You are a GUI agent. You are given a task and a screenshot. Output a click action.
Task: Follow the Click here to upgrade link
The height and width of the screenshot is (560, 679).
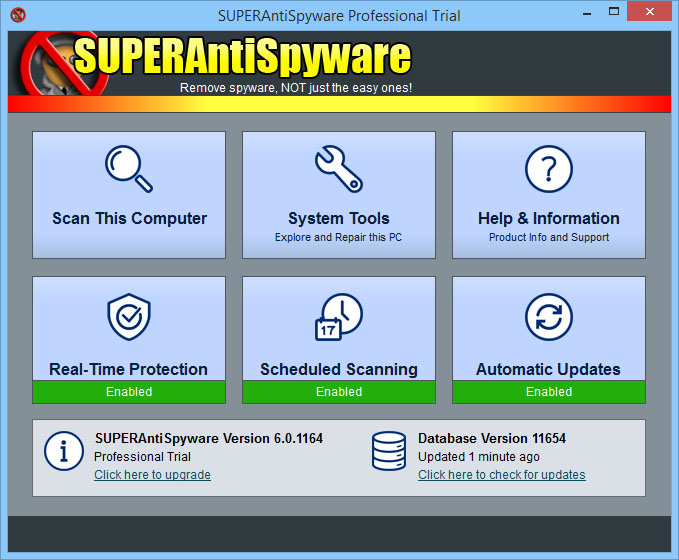coord(152,475)
